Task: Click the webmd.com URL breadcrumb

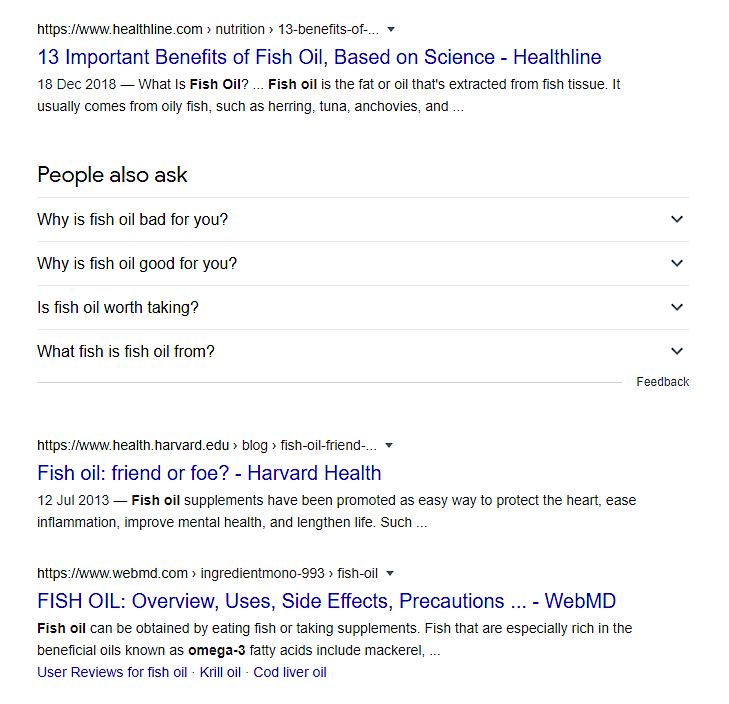Action: 207,573
